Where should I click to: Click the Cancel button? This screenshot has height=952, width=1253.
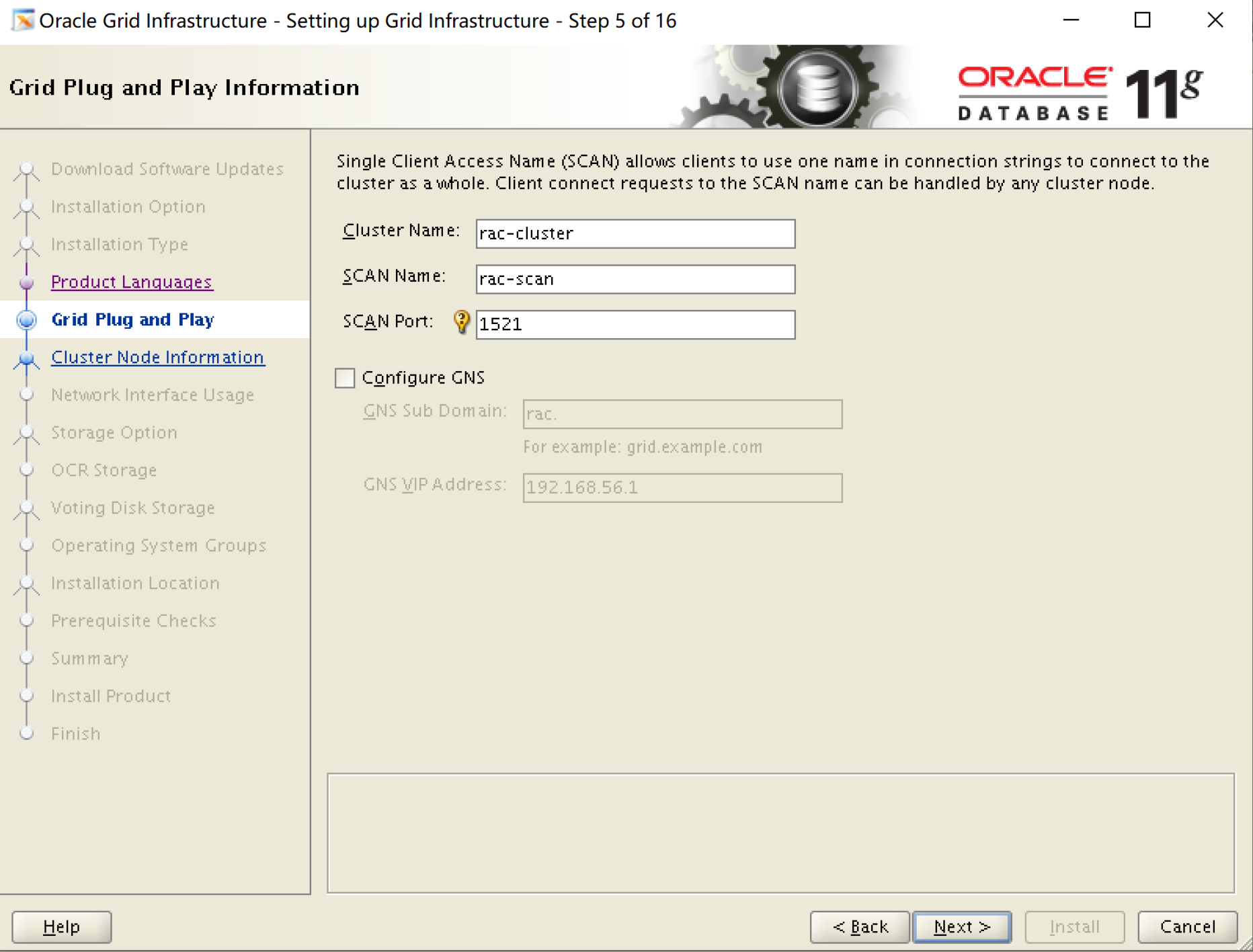[x=1188, y=927]
